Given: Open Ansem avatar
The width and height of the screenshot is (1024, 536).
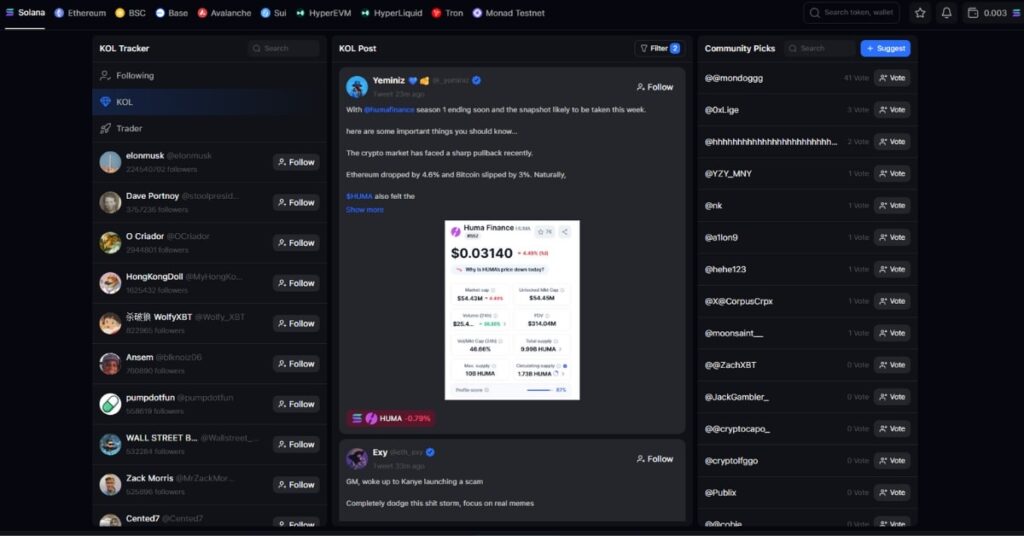Looking at the screenshot, I should click(x=110, y=364).
